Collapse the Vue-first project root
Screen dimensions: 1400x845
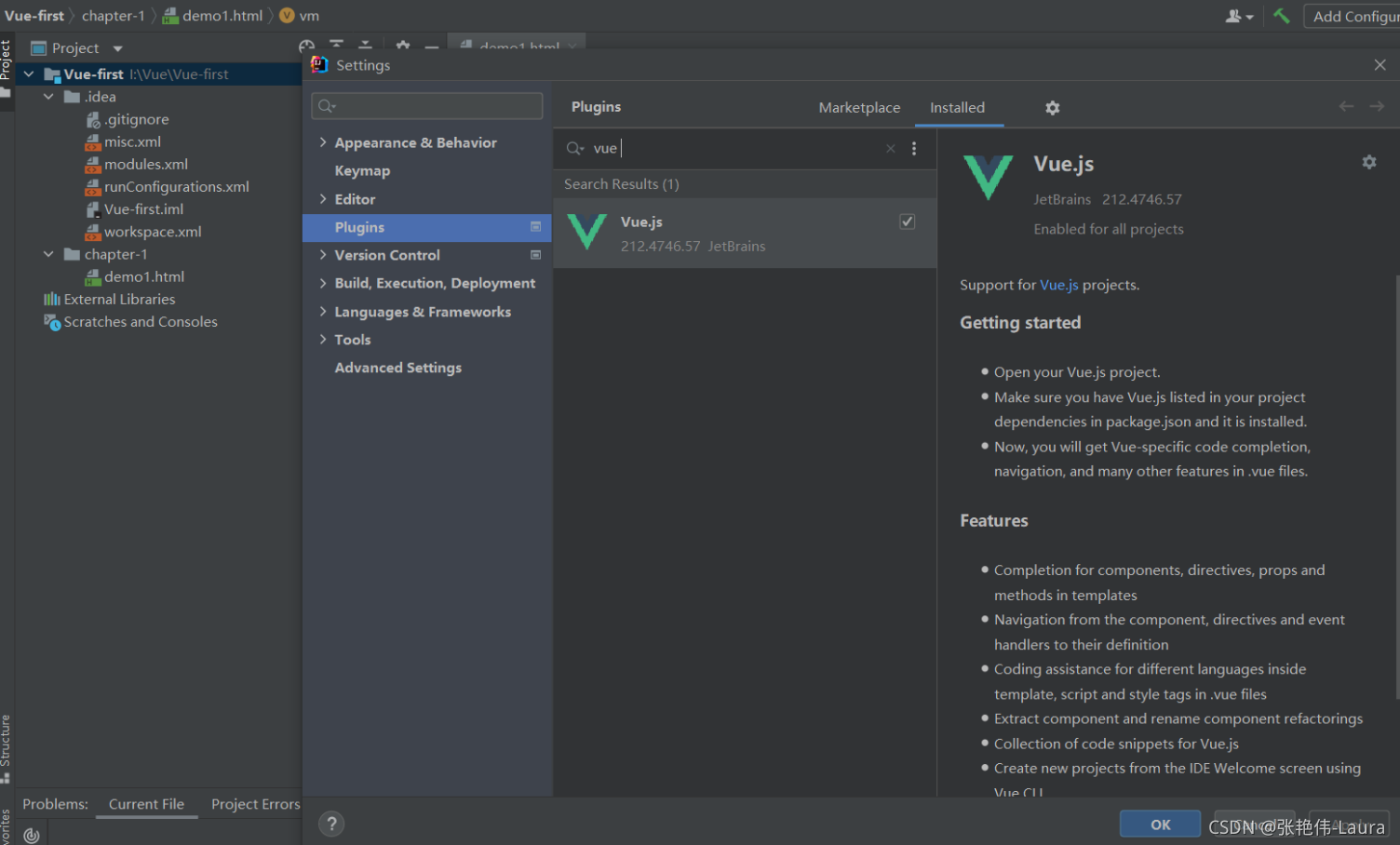(x=29, y=74)
